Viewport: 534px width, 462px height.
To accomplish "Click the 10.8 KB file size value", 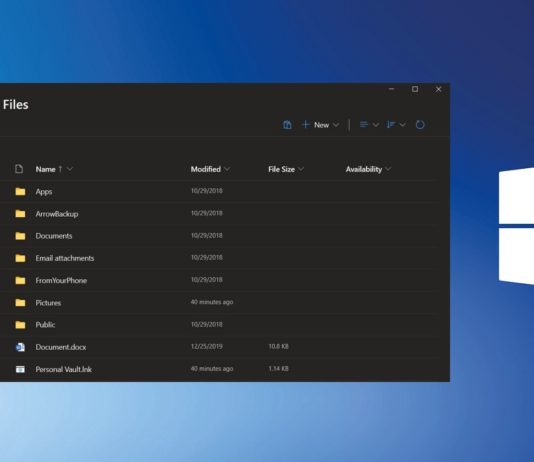I will (279, 346).
